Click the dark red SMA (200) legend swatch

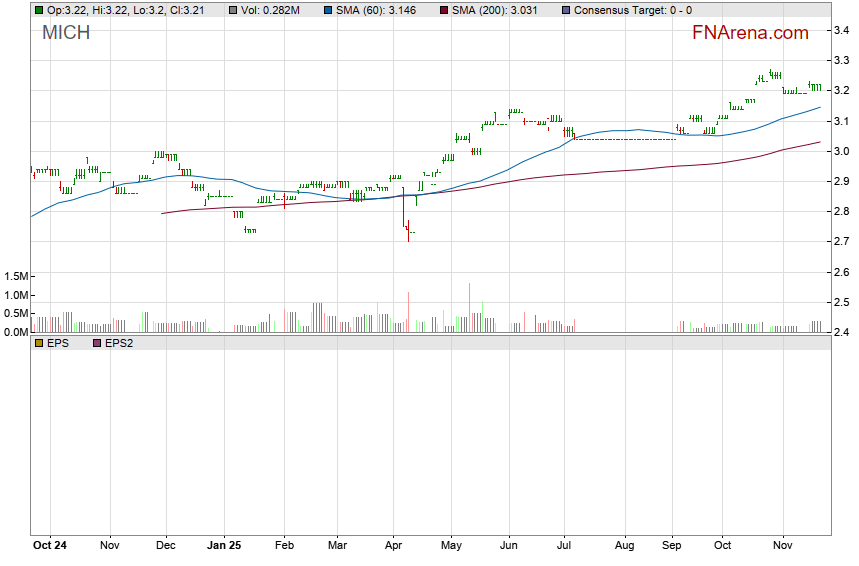[x=445, y=10]
